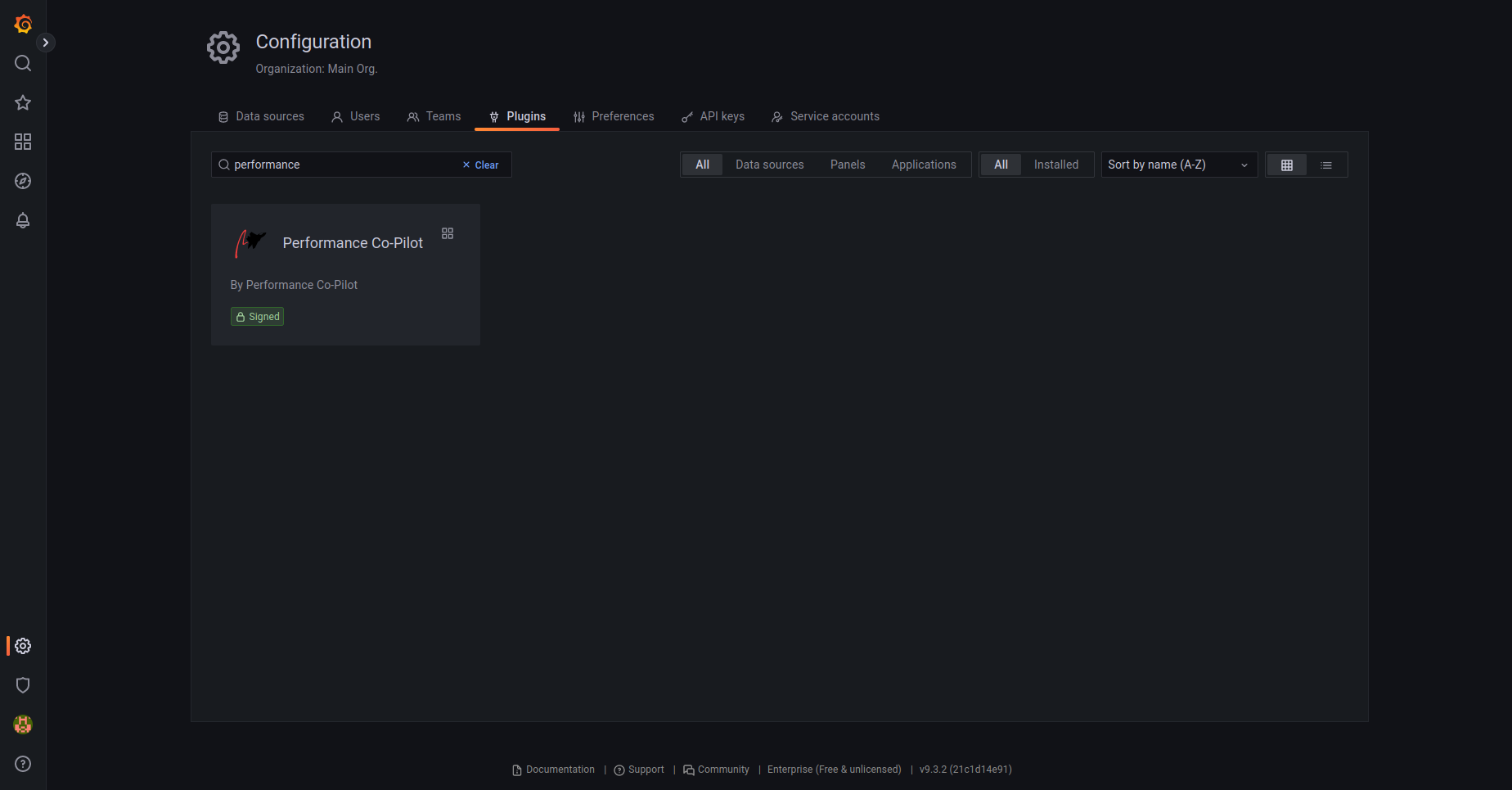Open the Configuration gear icon in sidebar
The width and height of the screenshot is (1512, 790).
pyautogui.click(x=23, y=646)
